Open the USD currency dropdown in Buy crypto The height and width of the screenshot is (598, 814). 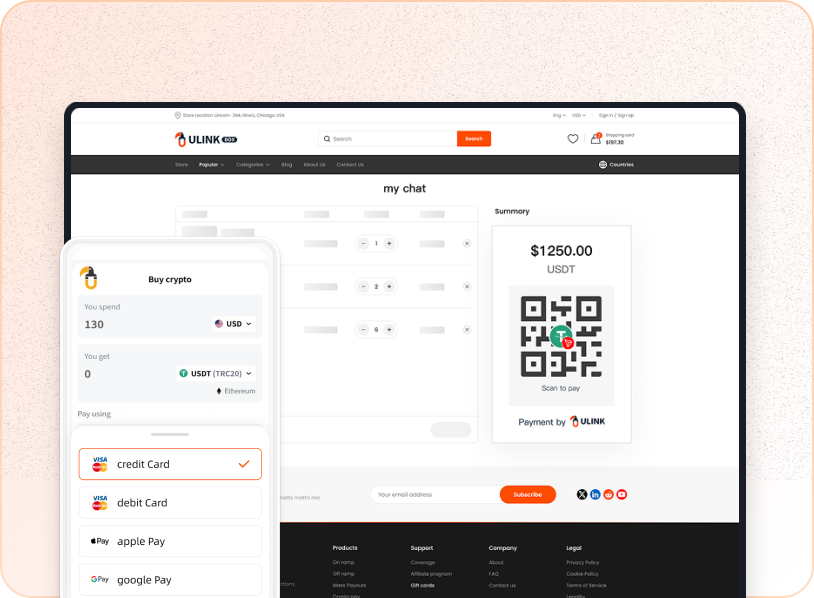[234, 324]
